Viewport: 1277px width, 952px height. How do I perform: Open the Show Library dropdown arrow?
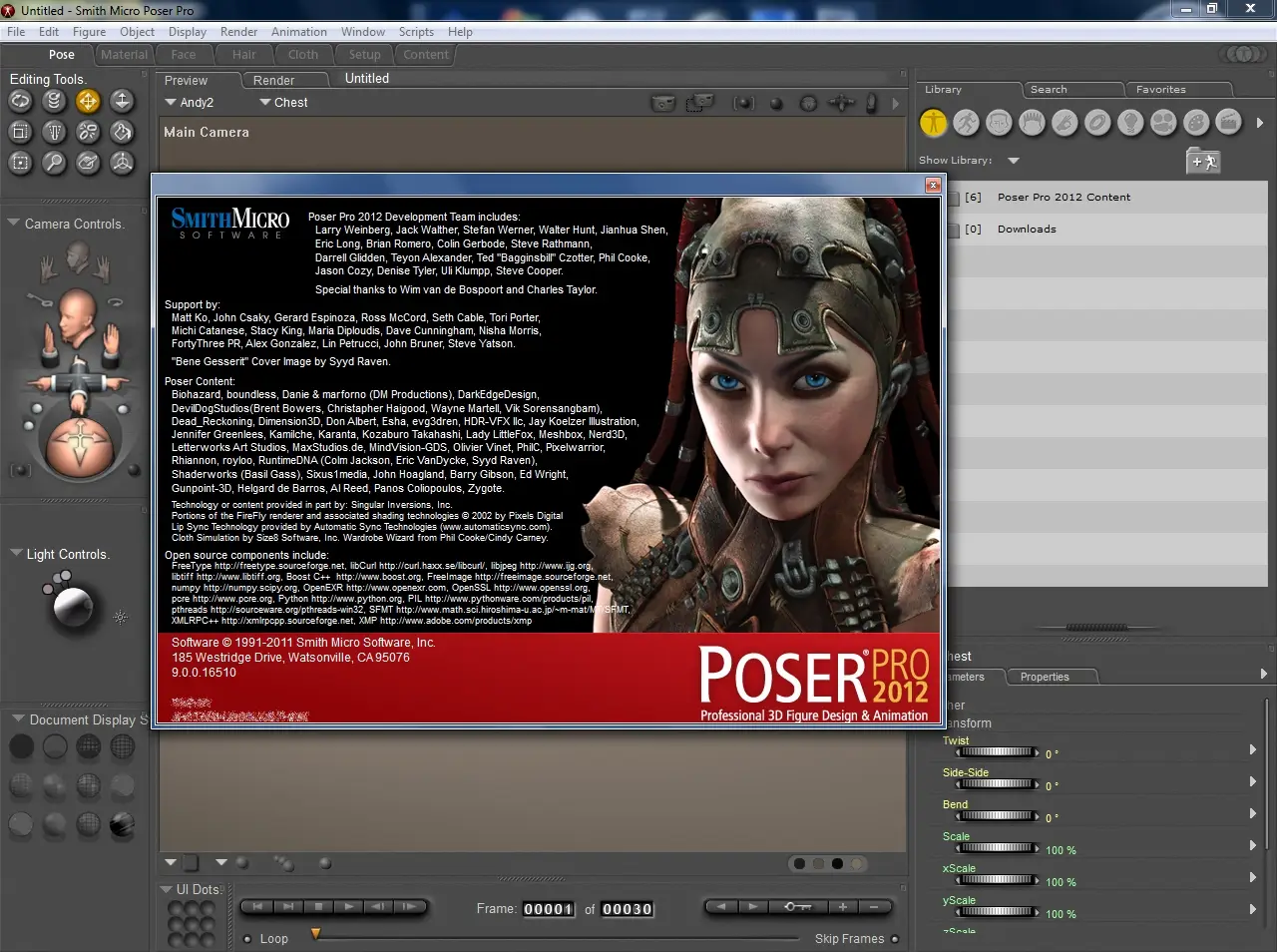coord(1014,161)
